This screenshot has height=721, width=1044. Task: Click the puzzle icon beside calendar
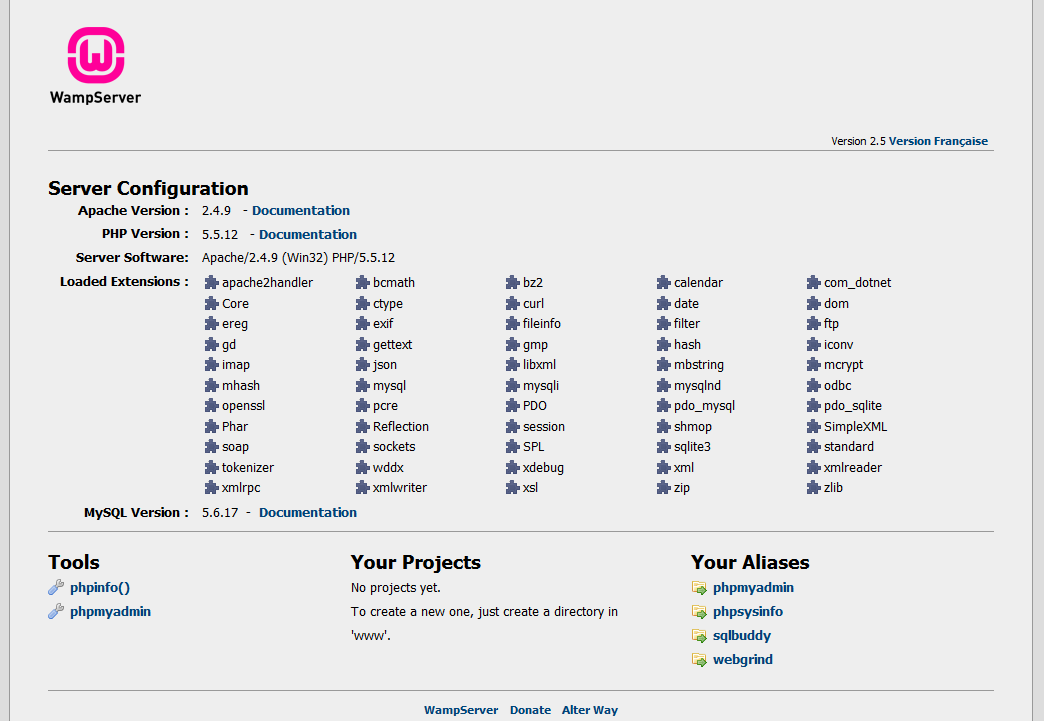pos(663,283)
